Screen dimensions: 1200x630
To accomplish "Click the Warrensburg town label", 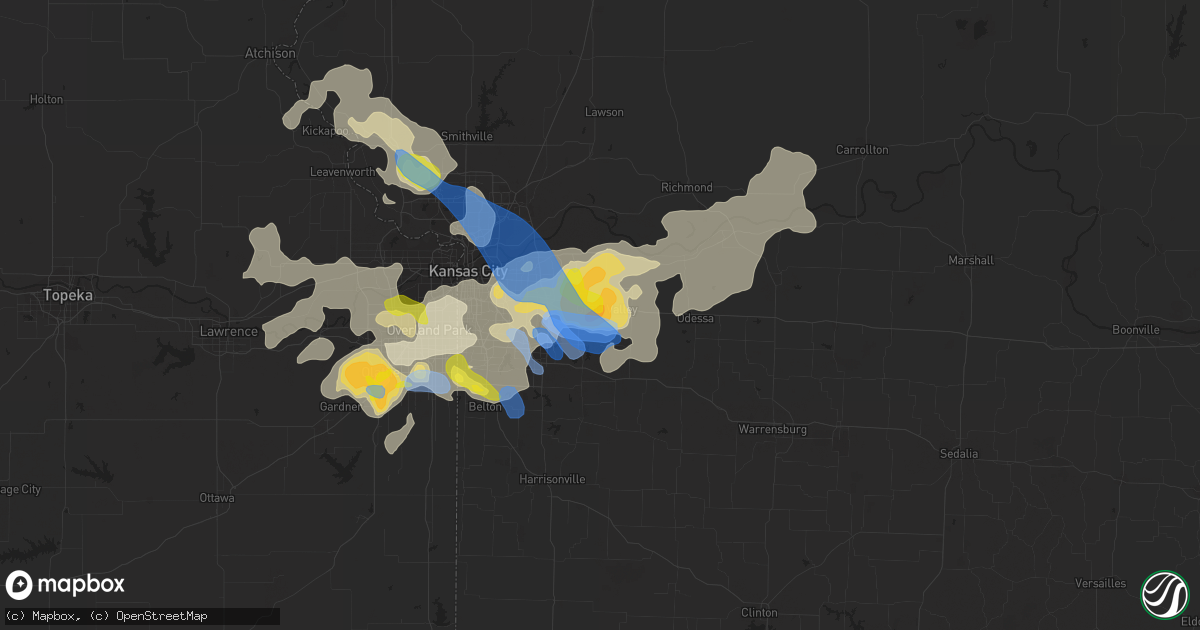I will click(x=772, y=429).
